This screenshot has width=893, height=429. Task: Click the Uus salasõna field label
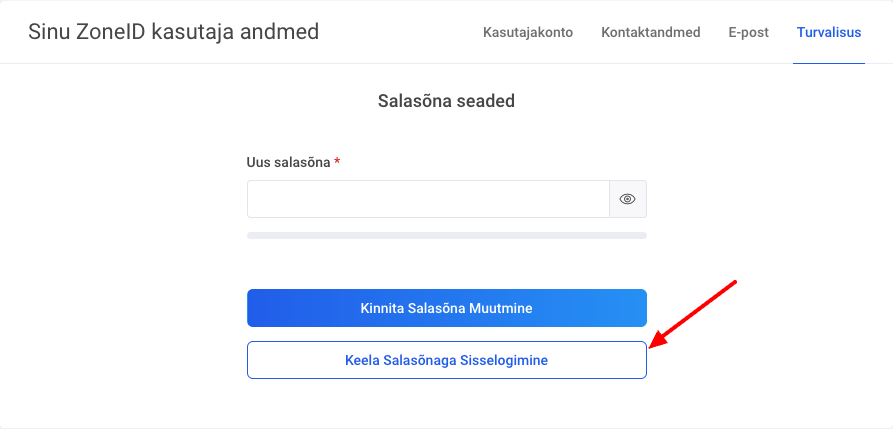tap(288, 162)
